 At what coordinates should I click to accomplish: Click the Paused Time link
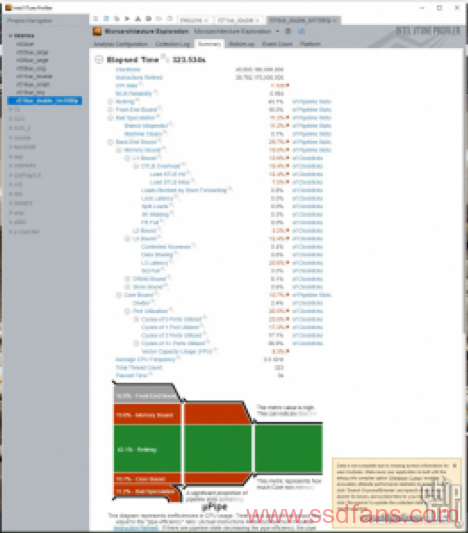(132, 375)
